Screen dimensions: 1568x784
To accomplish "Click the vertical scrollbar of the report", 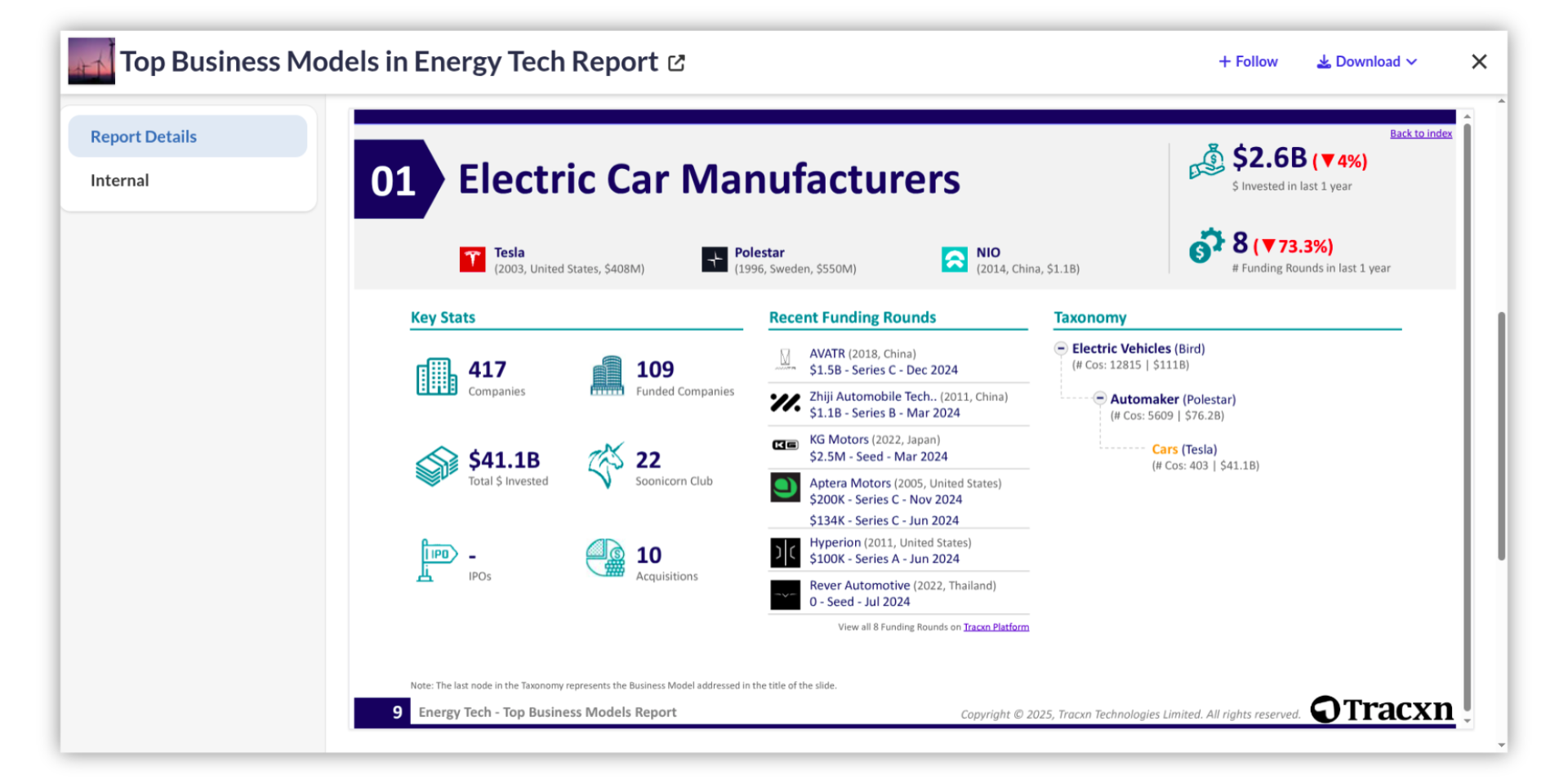I will click(1501, 435).
